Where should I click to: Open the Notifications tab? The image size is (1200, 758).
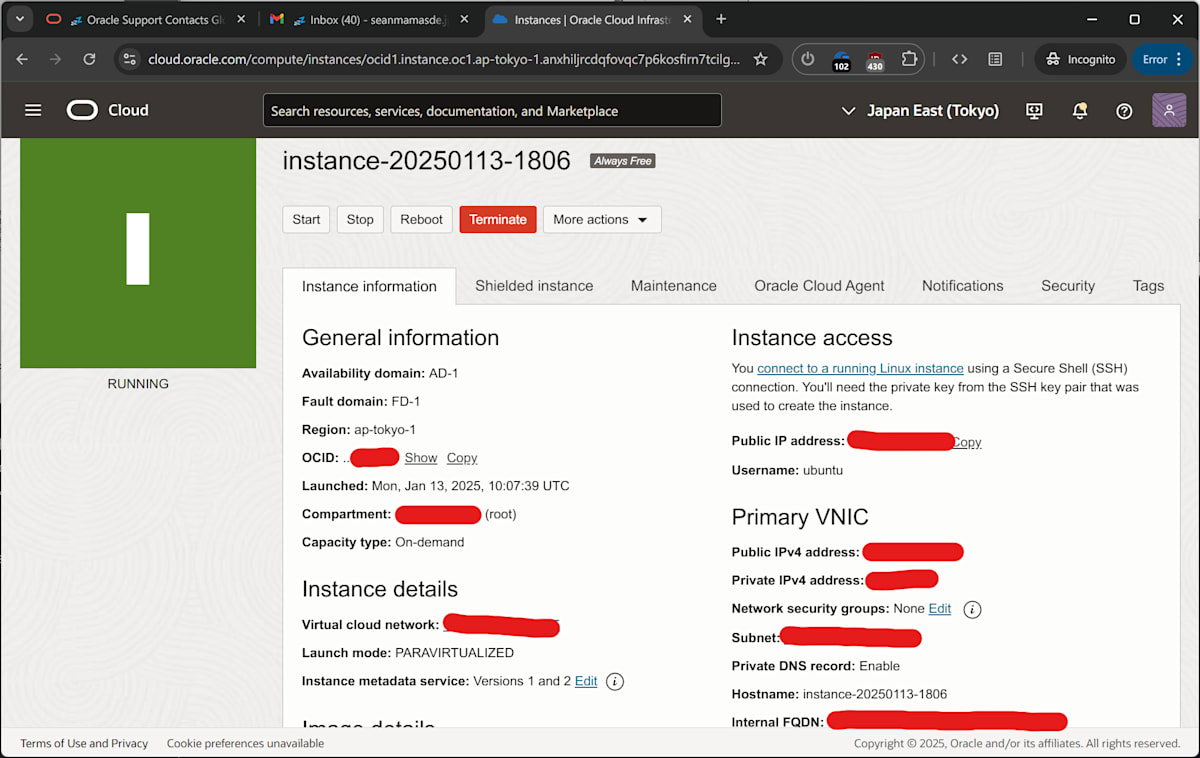(x=962, y=286)
